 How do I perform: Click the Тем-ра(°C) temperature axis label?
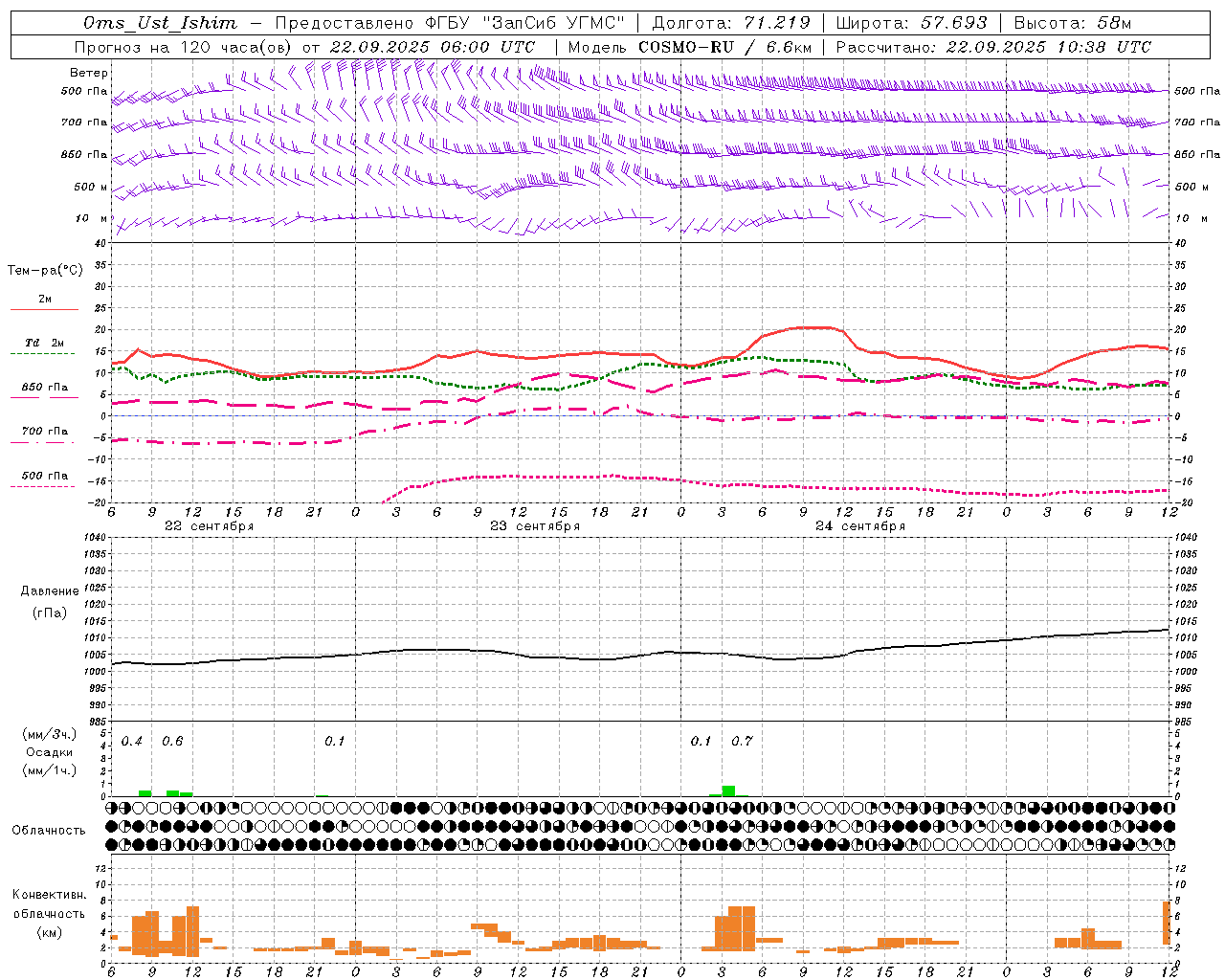[x=45, y=271]
